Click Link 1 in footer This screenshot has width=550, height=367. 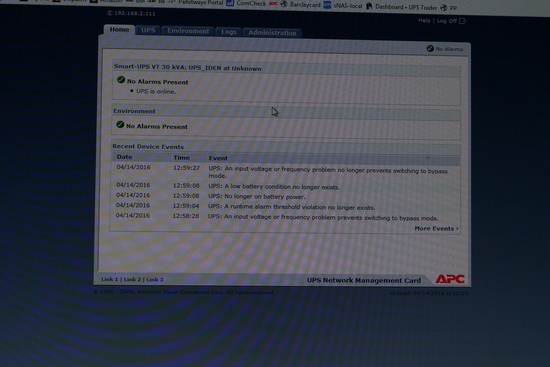coord(109,279)
